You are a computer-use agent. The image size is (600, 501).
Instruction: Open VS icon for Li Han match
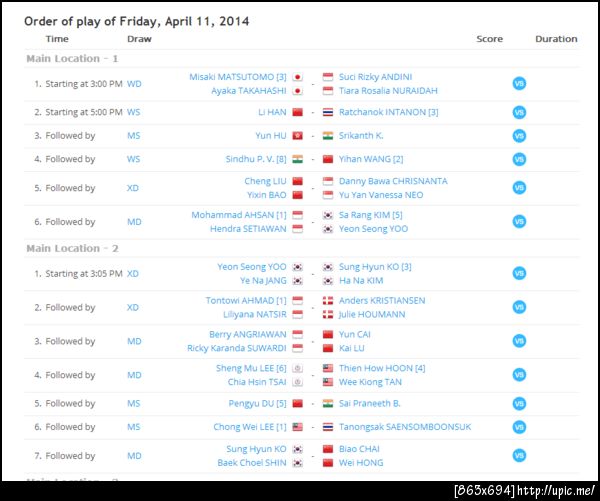click(x=518, y=112)
